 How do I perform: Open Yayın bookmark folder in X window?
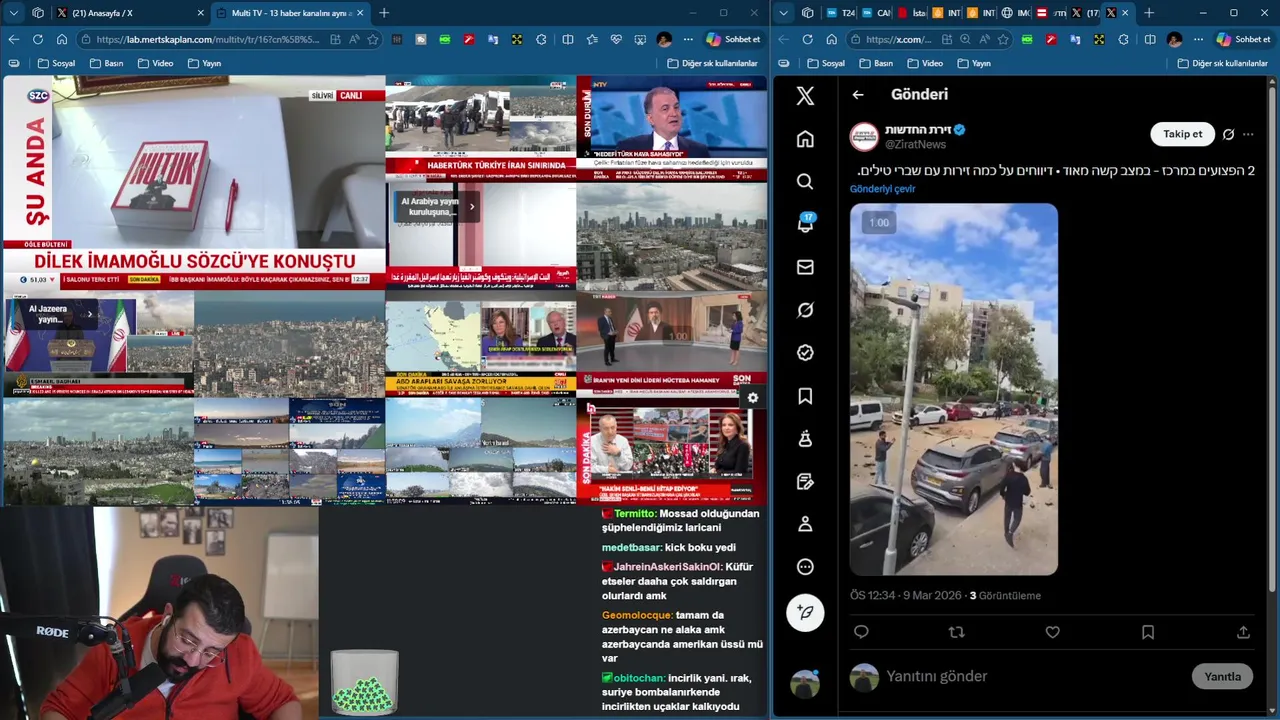click(x=974, y=63)
